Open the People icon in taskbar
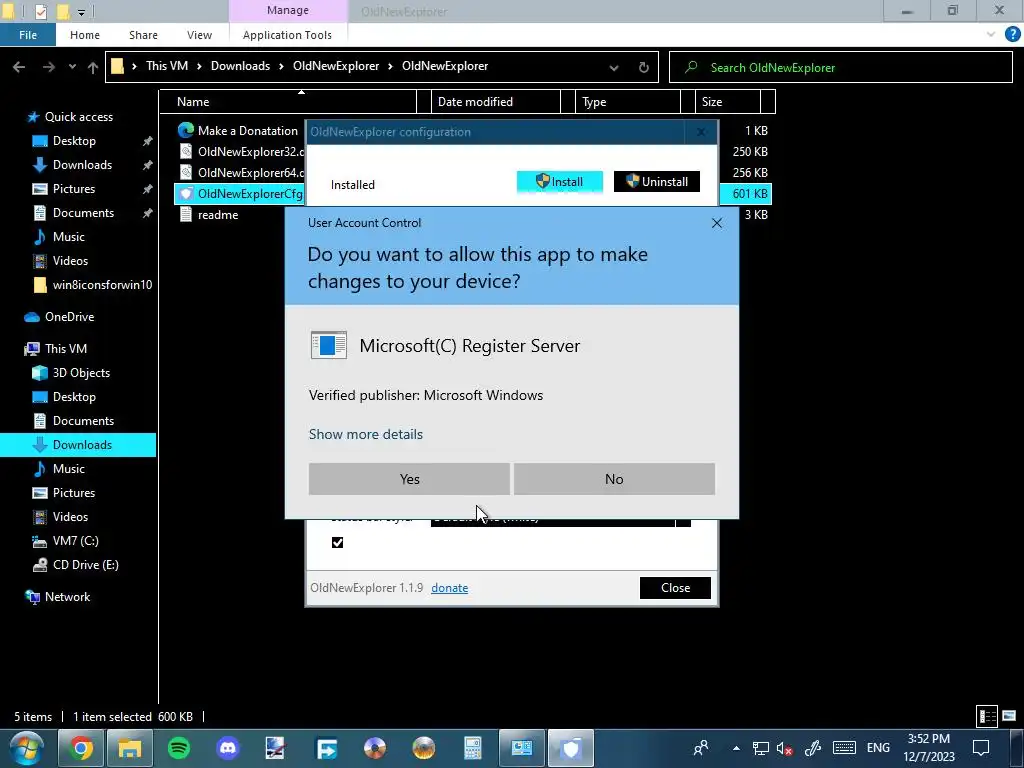This screenshot has width=1024, height=768. coord(701,748)
